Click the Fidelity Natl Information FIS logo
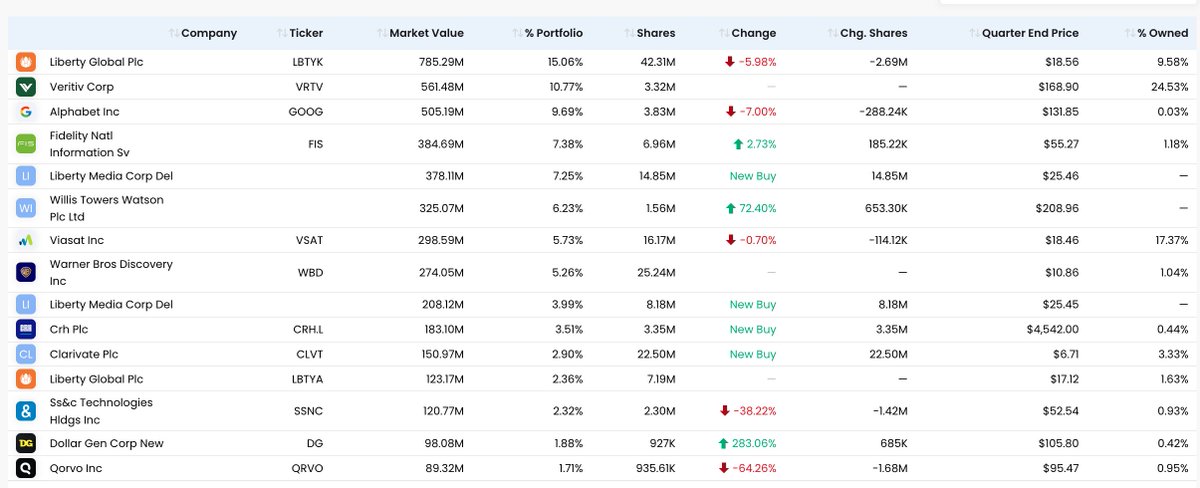This screenshot has height=488, width=1200. 26,144
